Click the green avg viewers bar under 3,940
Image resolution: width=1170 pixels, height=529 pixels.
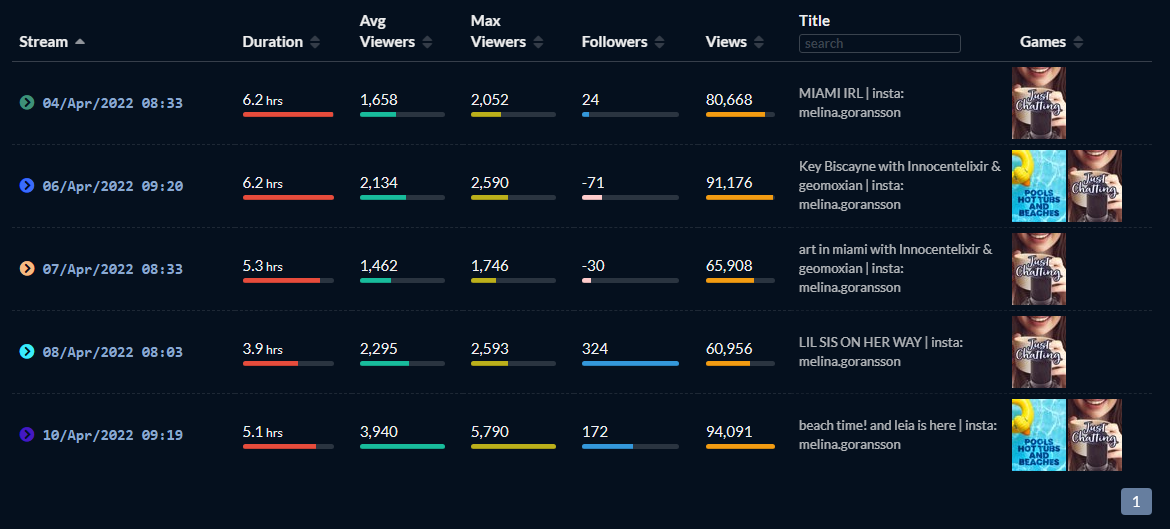(x=402, y=446)
